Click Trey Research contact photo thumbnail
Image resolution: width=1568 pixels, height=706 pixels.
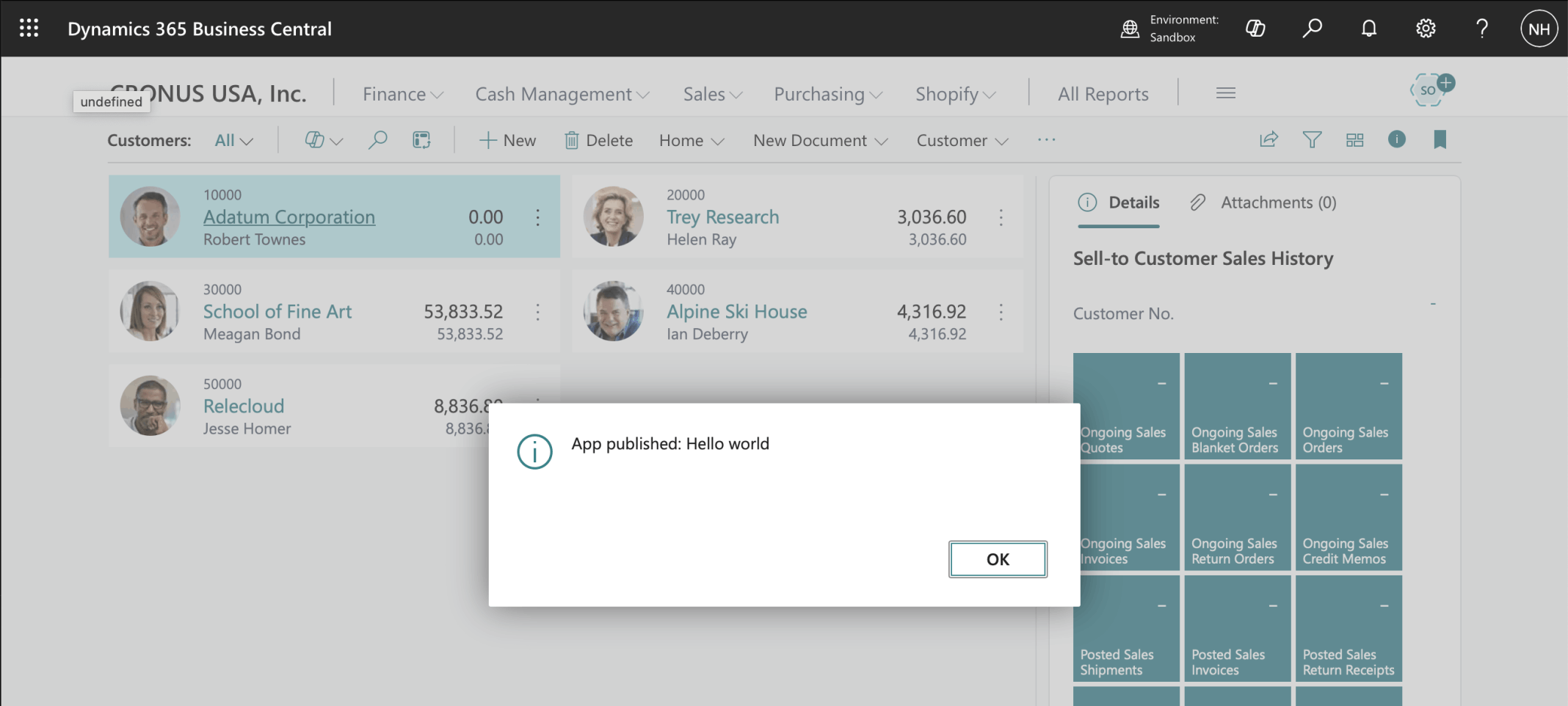tap(613, 216)
